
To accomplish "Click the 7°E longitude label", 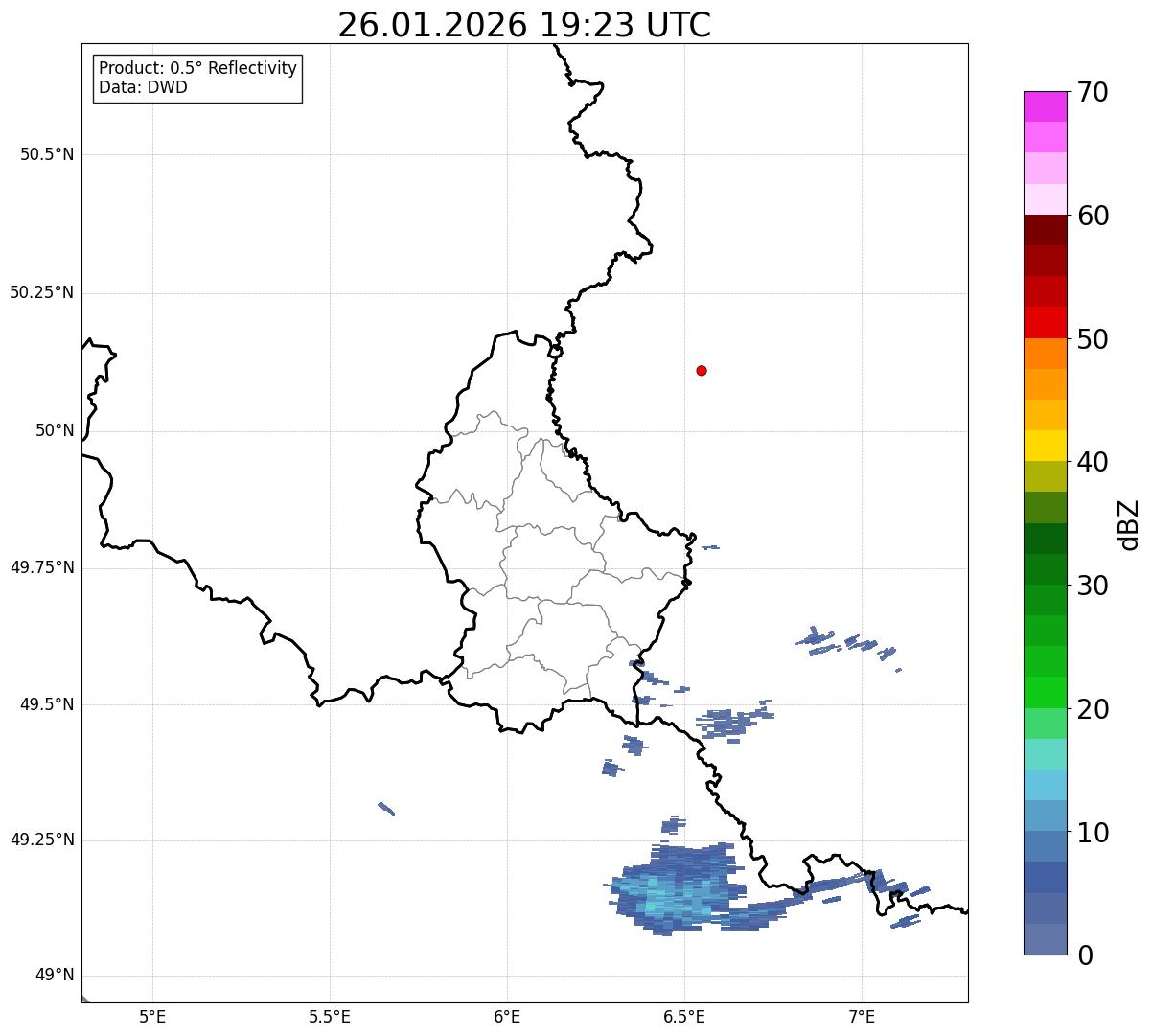I will coord(862,1016).
